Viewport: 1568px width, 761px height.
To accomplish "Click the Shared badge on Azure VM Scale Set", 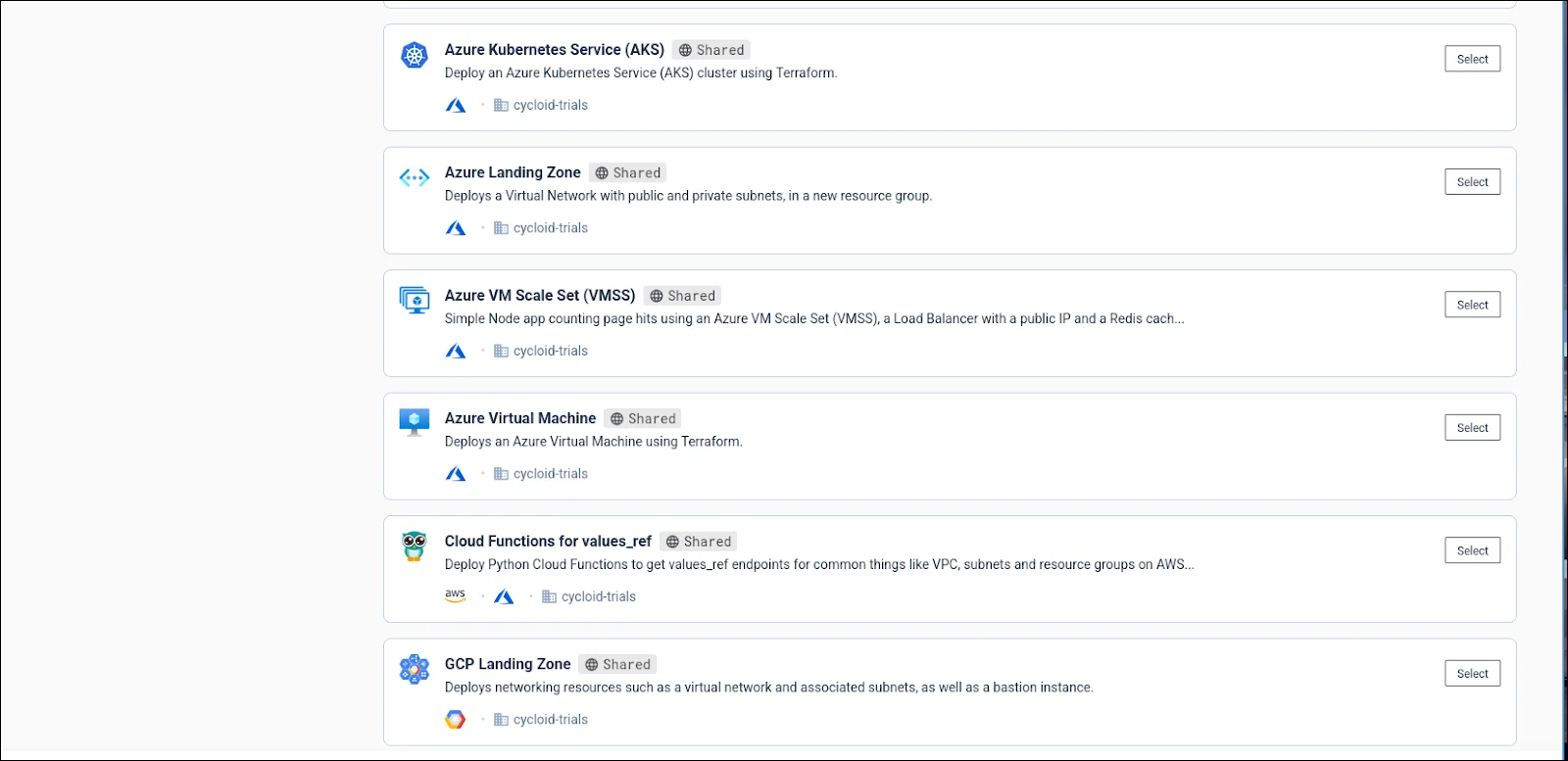I will tap(682, 296).
